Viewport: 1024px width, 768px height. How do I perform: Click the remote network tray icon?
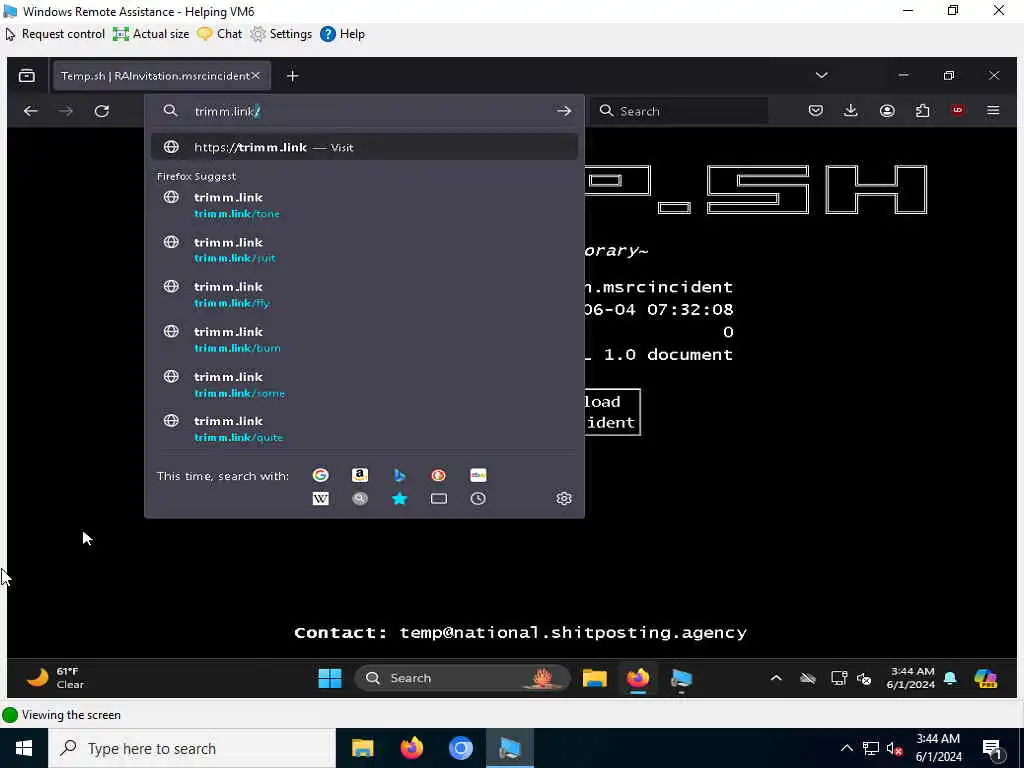(839, 679)
